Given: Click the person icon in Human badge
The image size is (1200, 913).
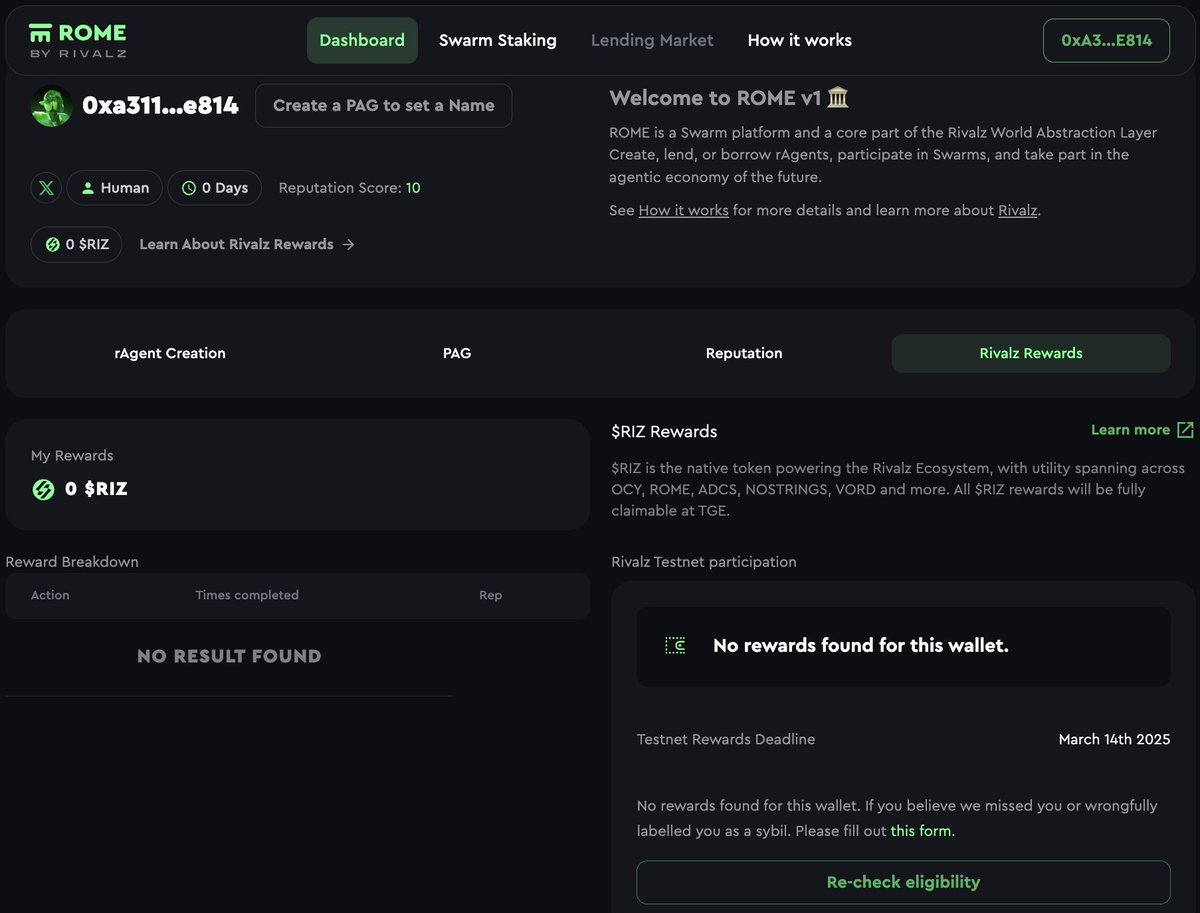Looking at the screenshot, I should tap(88, 188).
